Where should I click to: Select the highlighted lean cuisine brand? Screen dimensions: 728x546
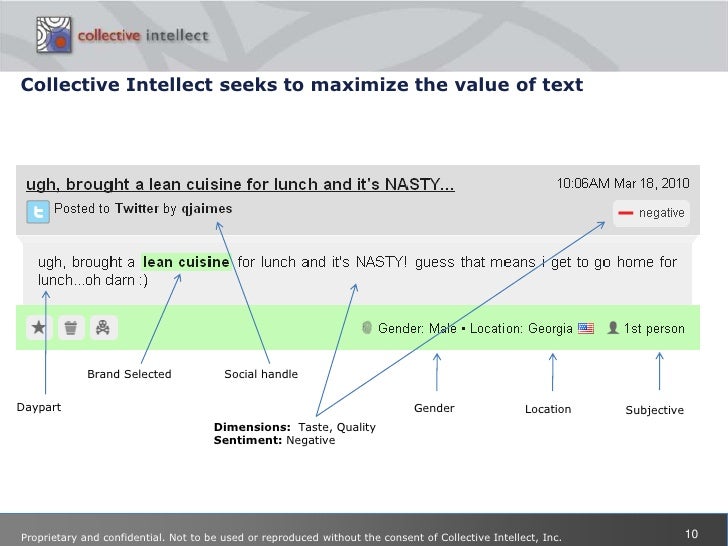tap(186, 262)
